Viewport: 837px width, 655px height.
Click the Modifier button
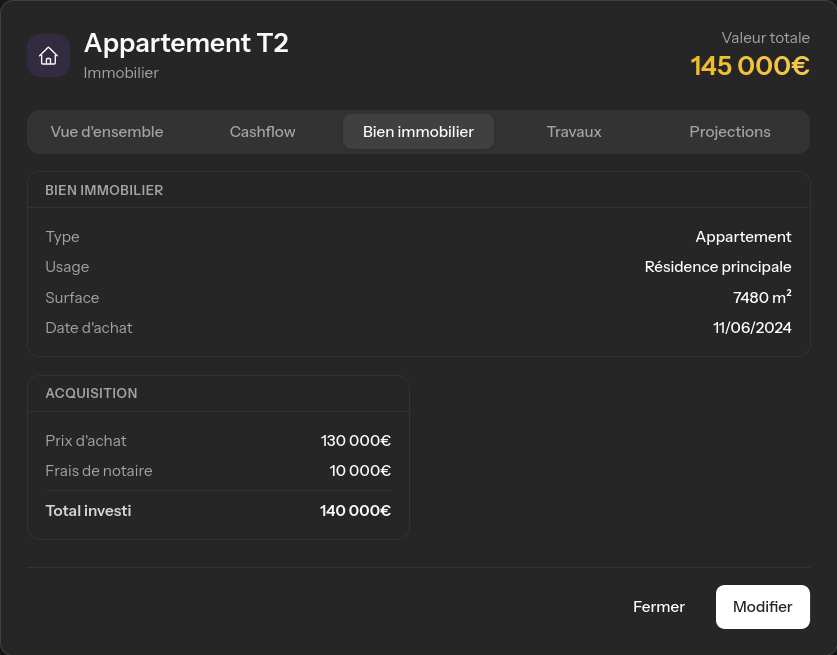[762, 606]
